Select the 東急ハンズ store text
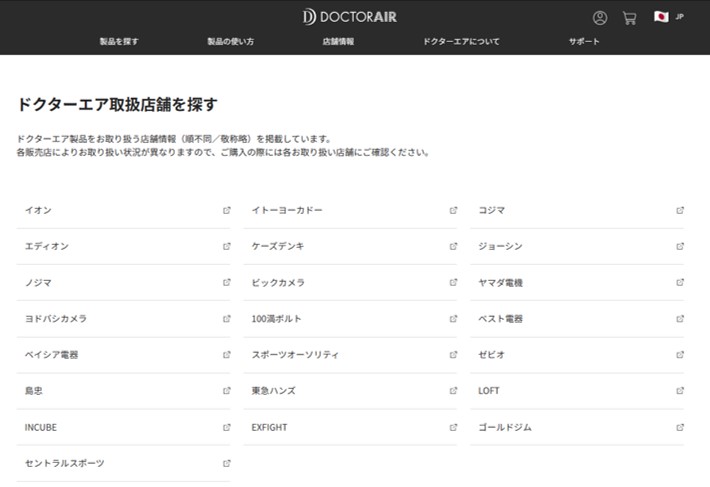The height and width of the screenshot is (487, 710). click(273, 391)
